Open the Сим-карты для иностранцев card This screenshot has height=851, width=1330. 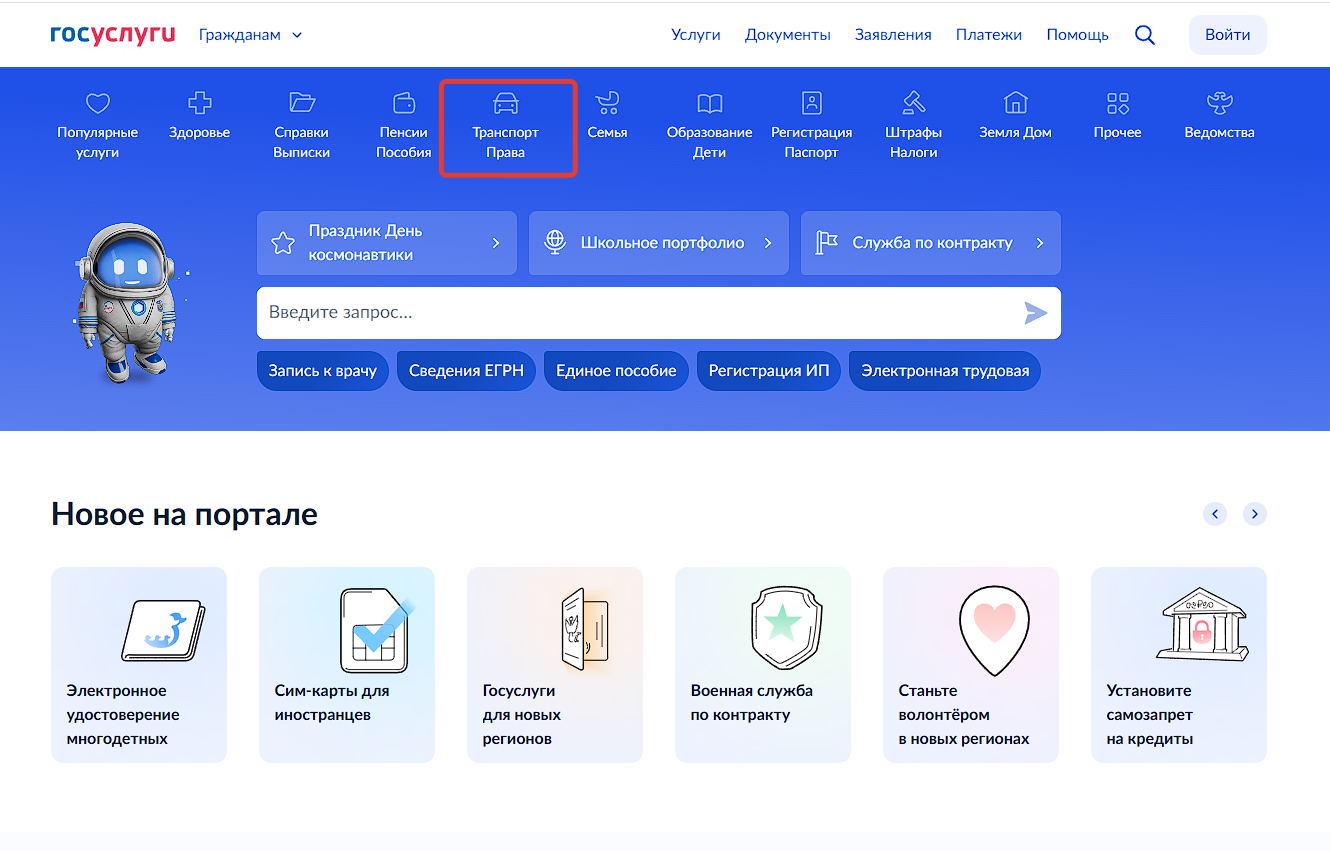point(347,665)
